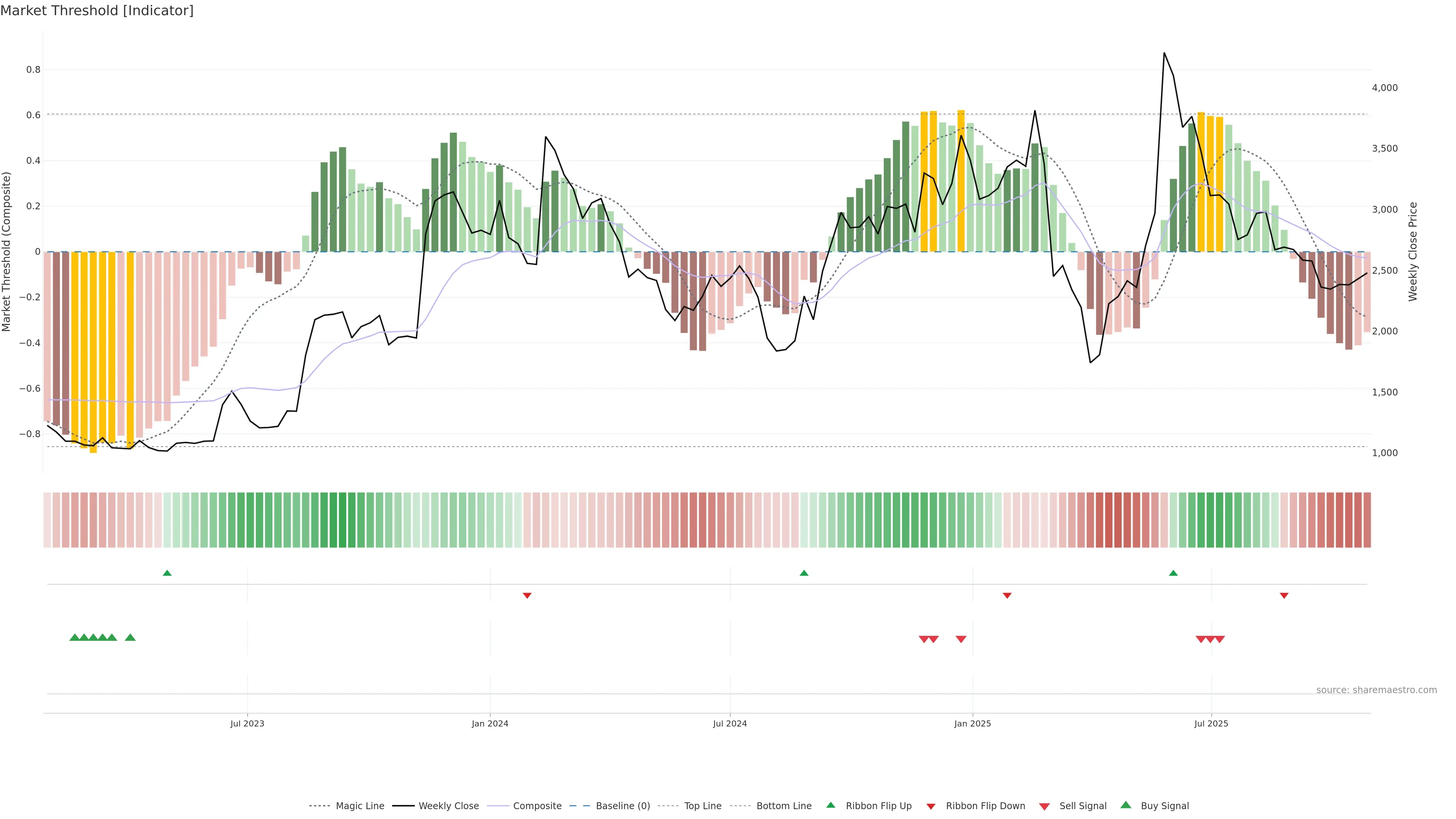The width and height of the screenshot is (1456, 819).
Task: Click the green ribbon flip-up marker before Jul 2023
Action: pos(167,573)
